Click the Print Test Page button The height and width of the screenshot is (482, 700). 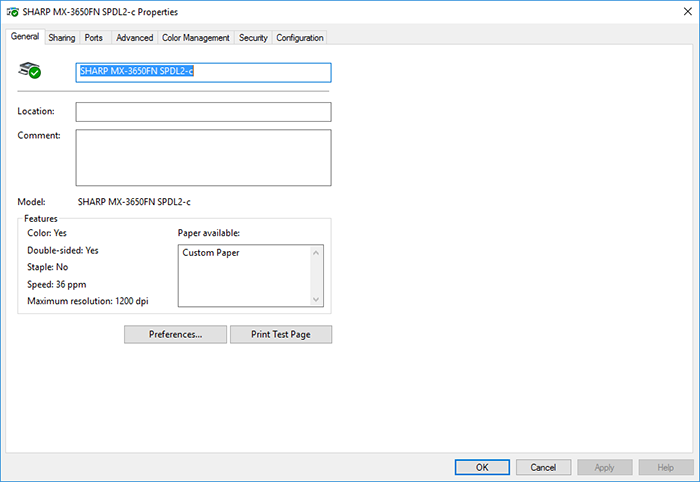tap(281, 334)
